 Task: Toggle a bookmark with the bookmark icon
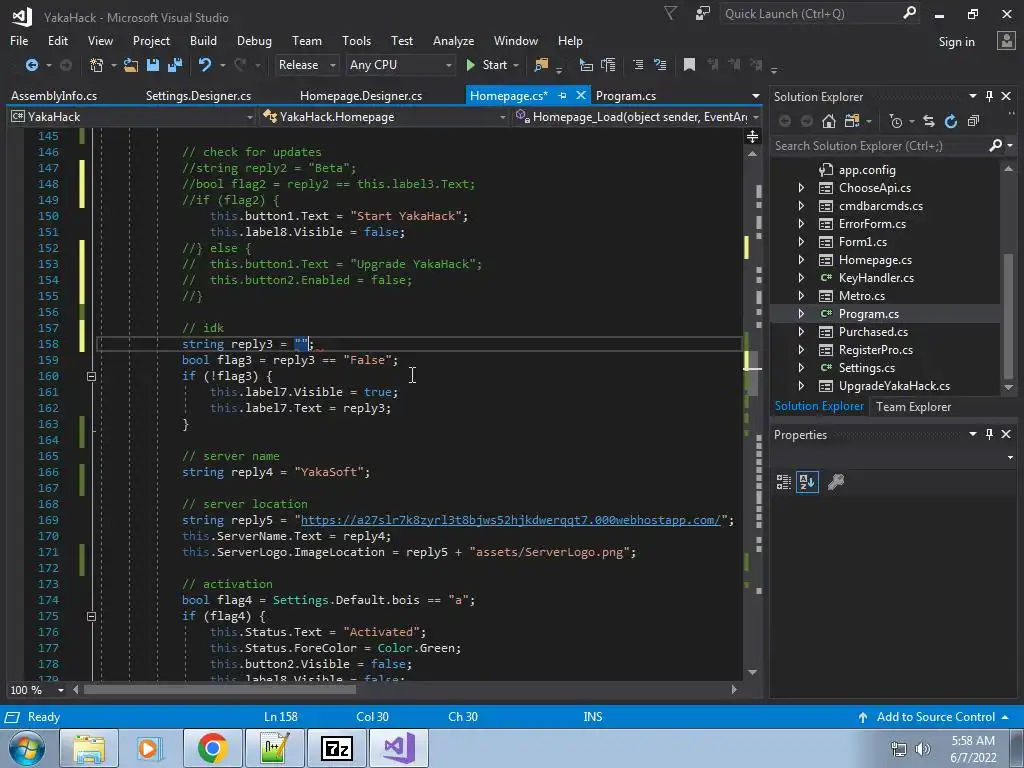tap(689, 65)
